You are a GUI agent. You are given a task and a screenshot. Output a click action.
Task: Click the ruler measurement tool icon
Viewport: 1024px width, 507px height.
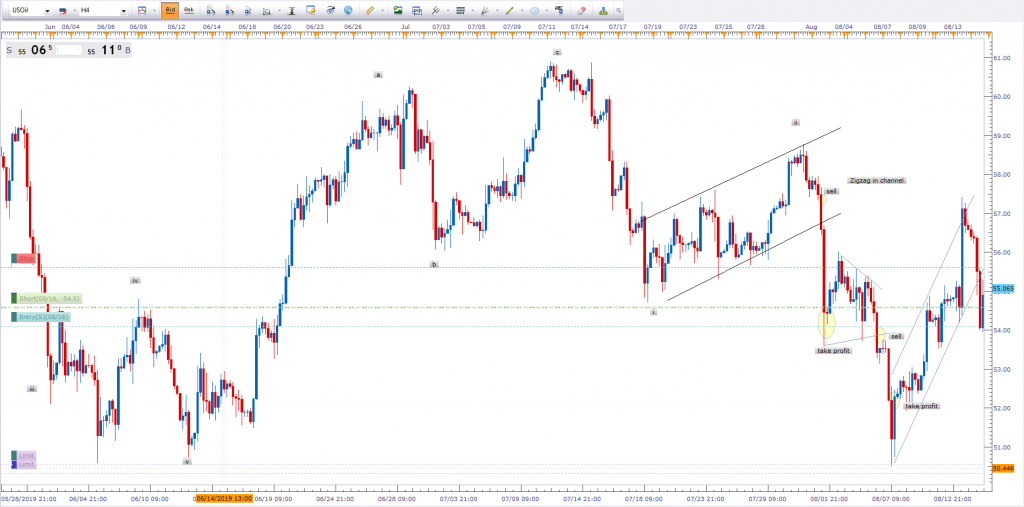tap(370, 9)
